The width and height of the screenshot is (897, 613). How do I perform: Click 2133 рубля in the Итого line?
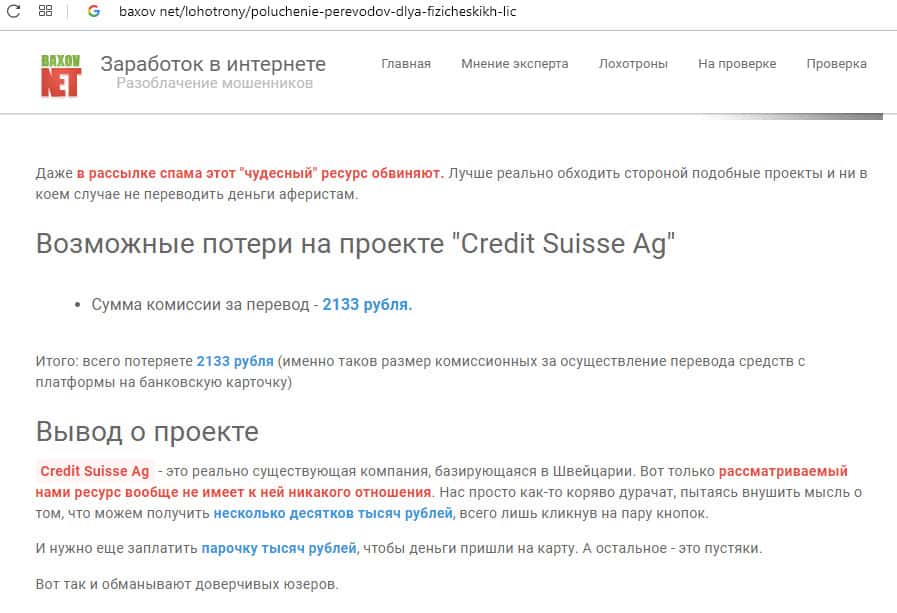[x=235, y=361]
